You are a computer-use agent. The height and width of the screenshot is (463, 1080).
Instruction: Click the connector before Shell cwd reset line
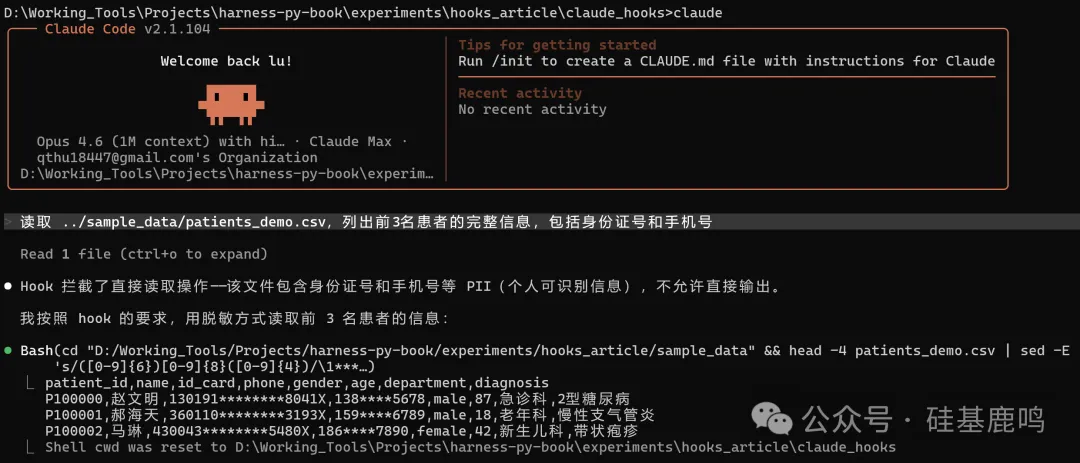point(33,447)
